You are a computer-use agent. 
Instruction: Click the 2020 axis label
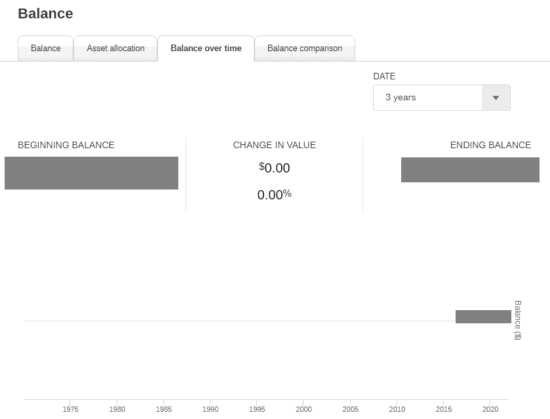pyautogui.click(x=490, y=409)
